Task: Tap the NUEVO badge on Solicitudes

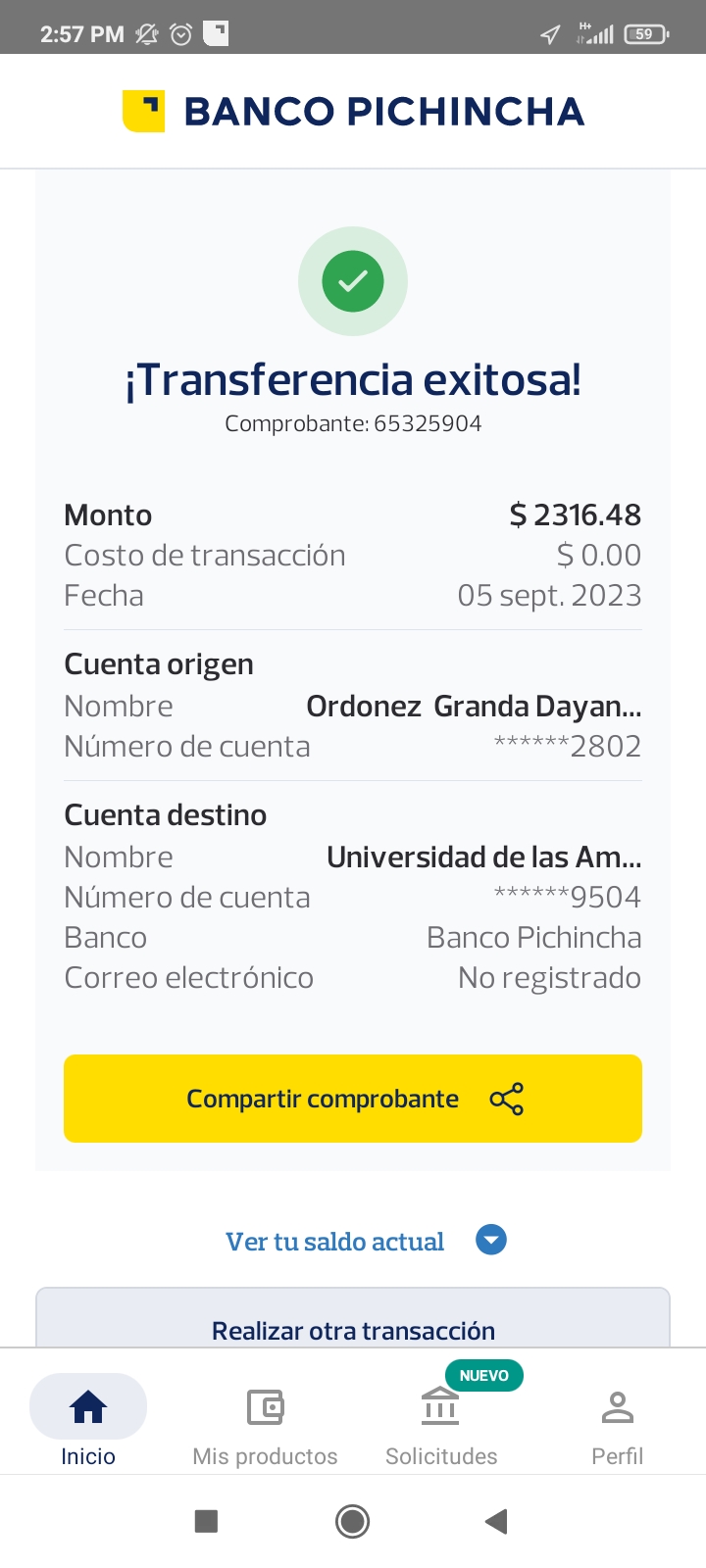Action: (x=484, y=1376)
